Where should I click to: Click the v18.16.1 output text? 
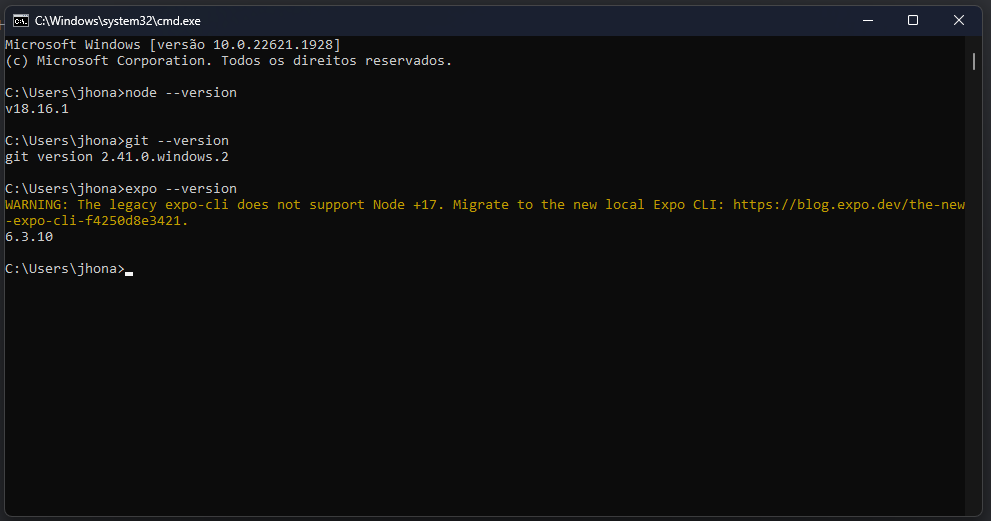point(37,109)
